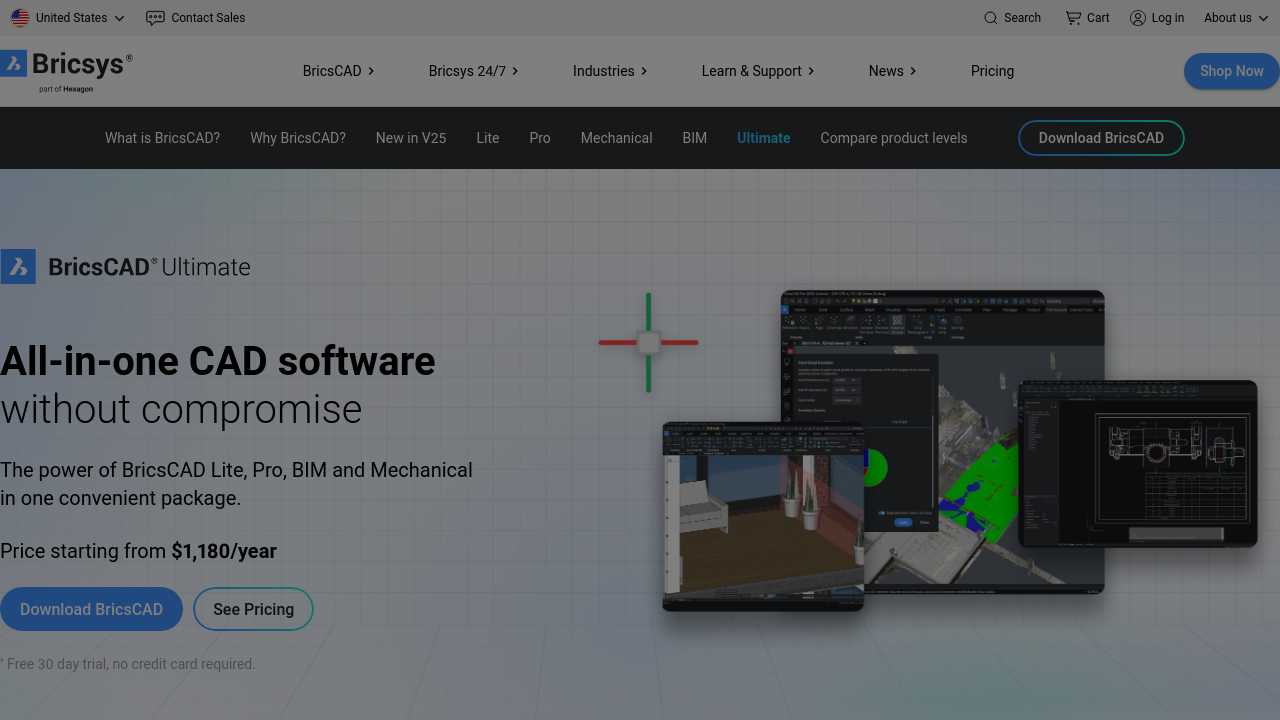The height and width of the screenshot is (720, 1280).
Task: Go to the Pricing menu item
Action: click(992, 71)
